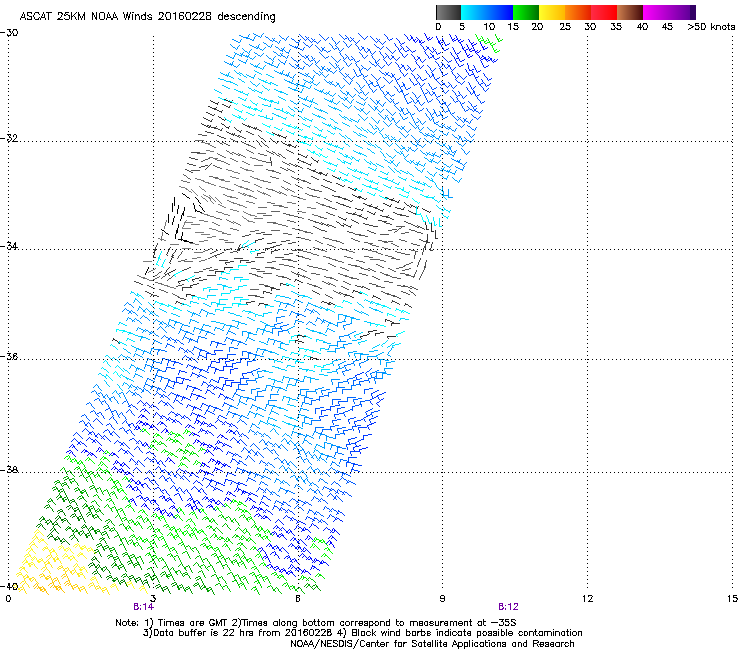The width and height of the screenshot is (740, 650).
Task: Click the '6' longitude axis label
Action: [298, 599]
